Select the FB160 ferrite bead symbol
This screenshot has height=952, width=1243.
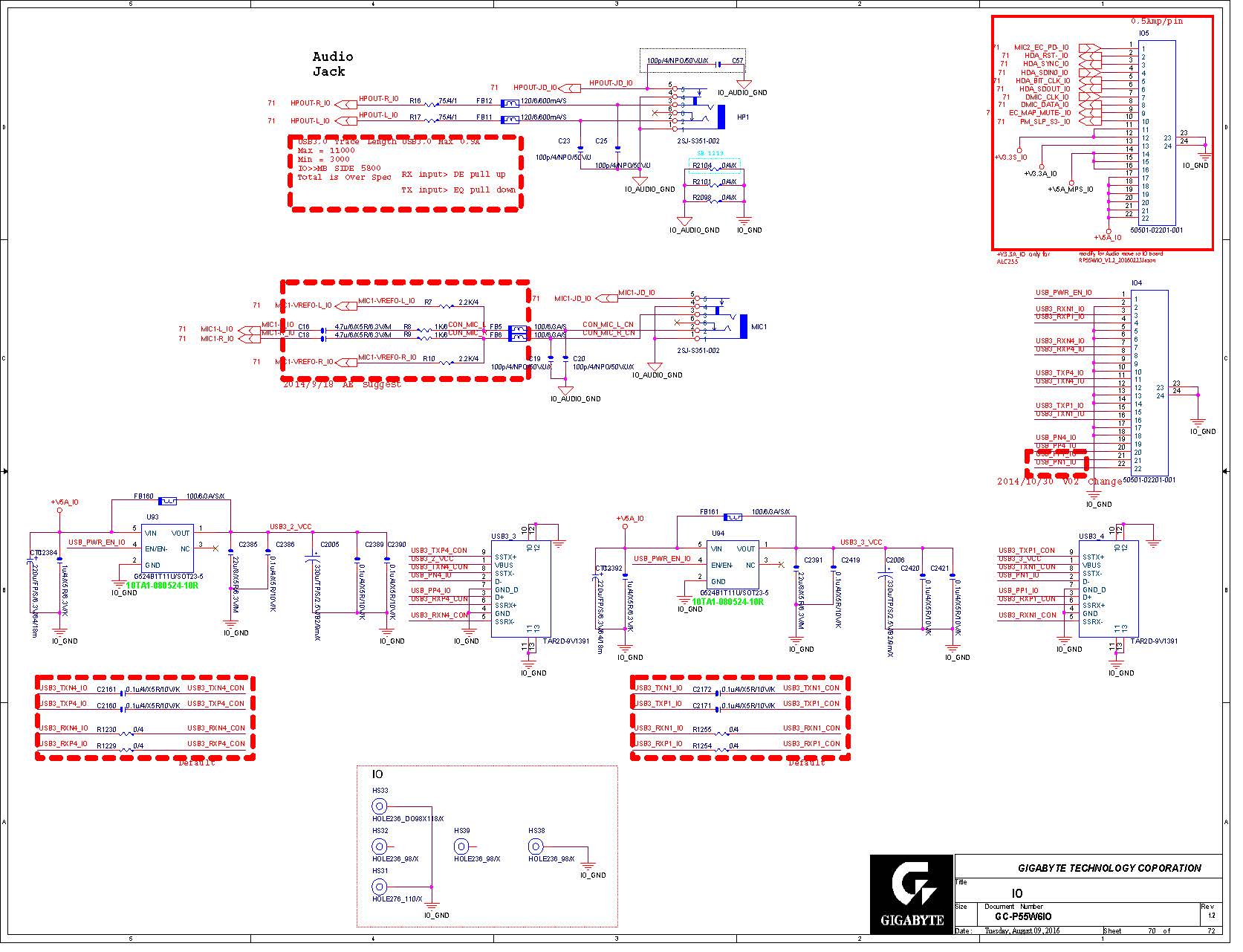pos(169,507)
